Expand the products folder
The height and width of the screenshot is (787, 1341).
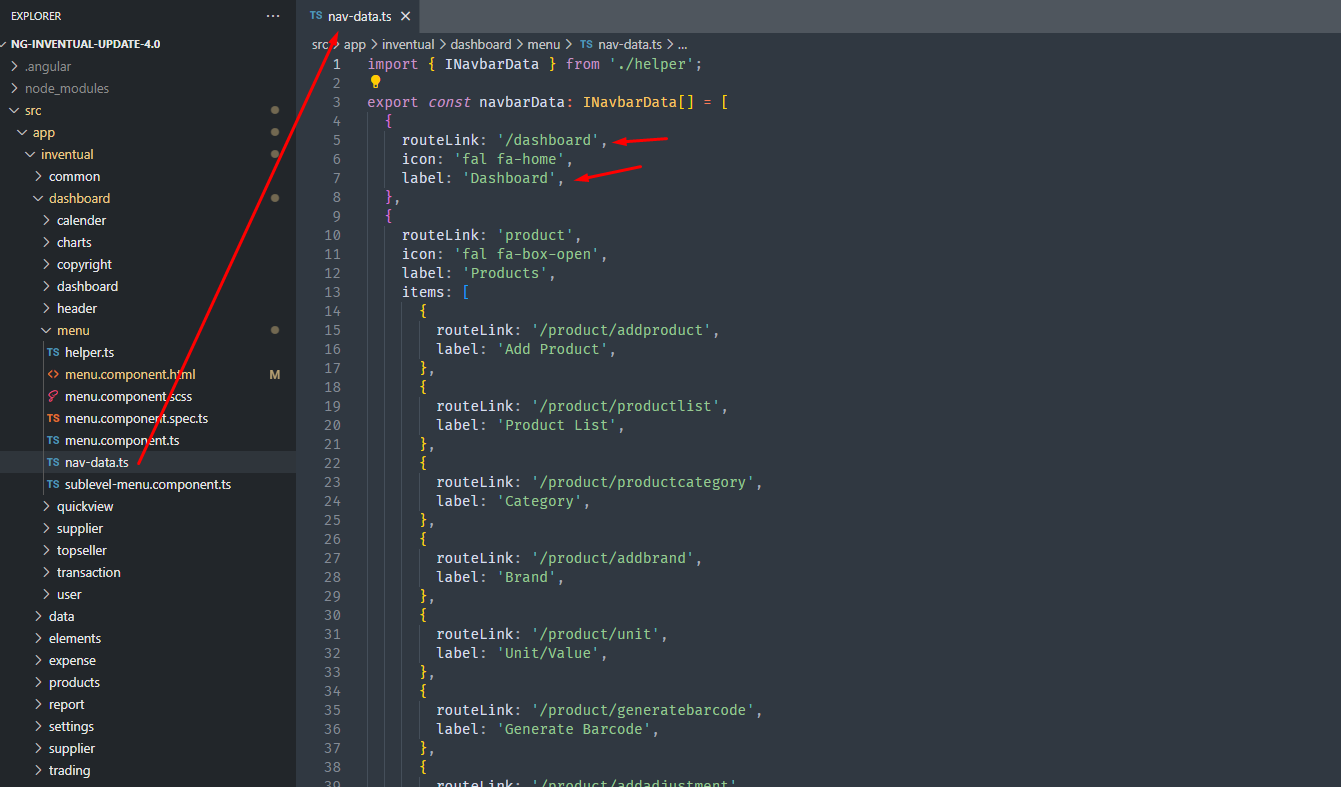[x=74, y=682]
